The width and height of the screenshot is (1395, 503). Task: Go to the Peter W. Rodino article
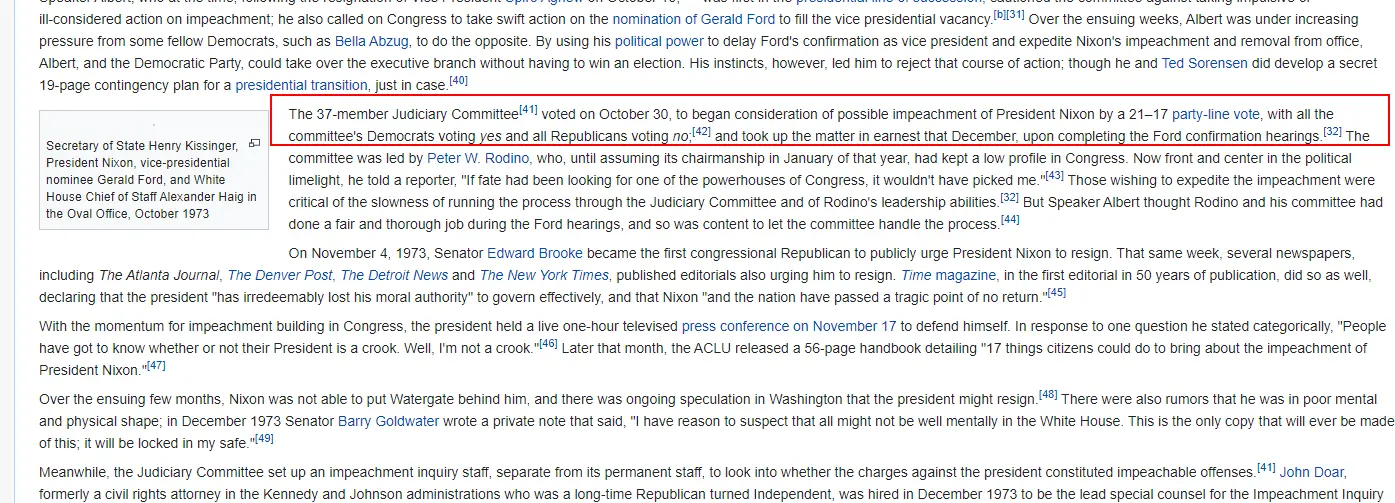[478, 158]
